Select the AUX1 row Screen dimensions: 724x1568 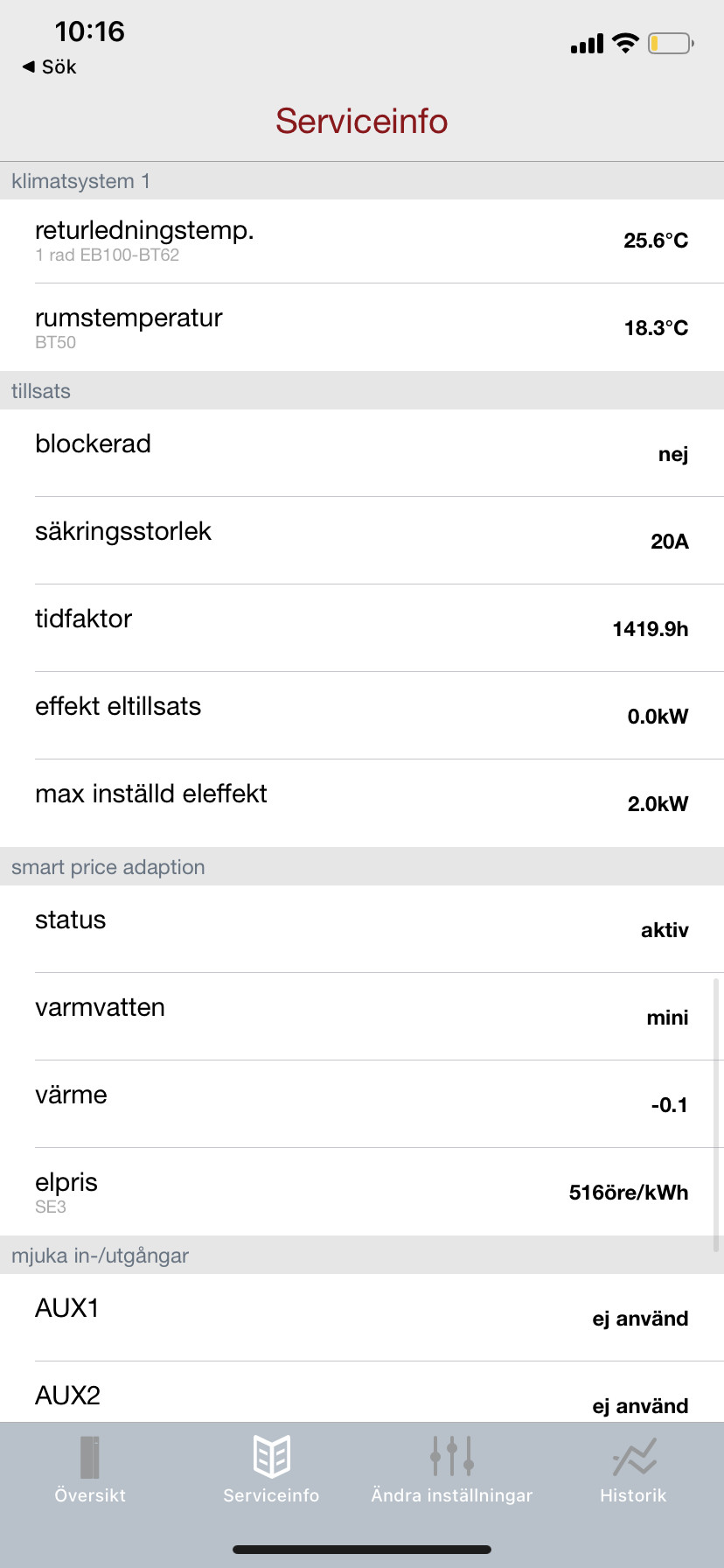[362, 1318]
